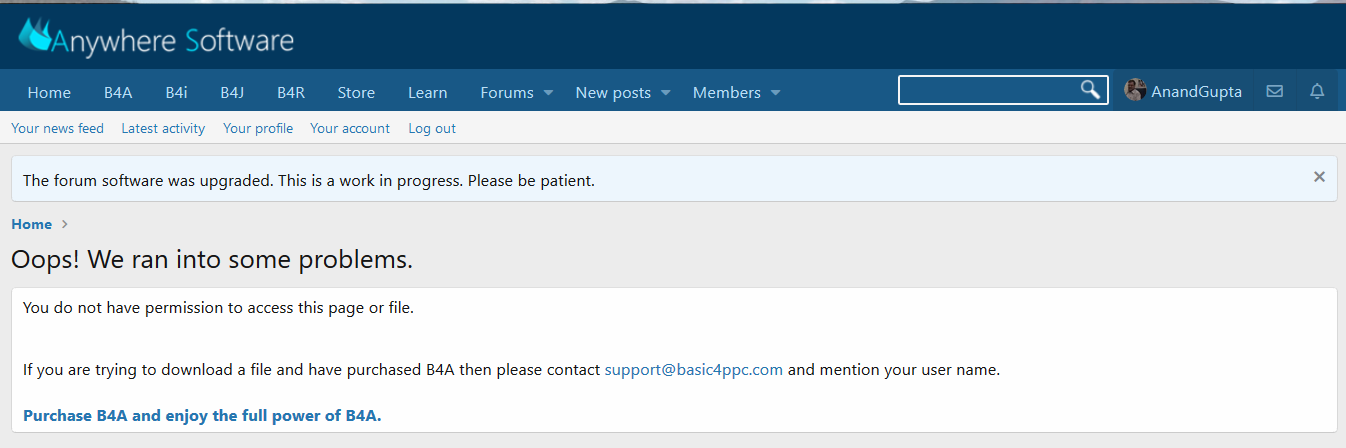The image size is (1346, 448).
Task: Click the search magnifier icon
Action: click(1090, 91)
